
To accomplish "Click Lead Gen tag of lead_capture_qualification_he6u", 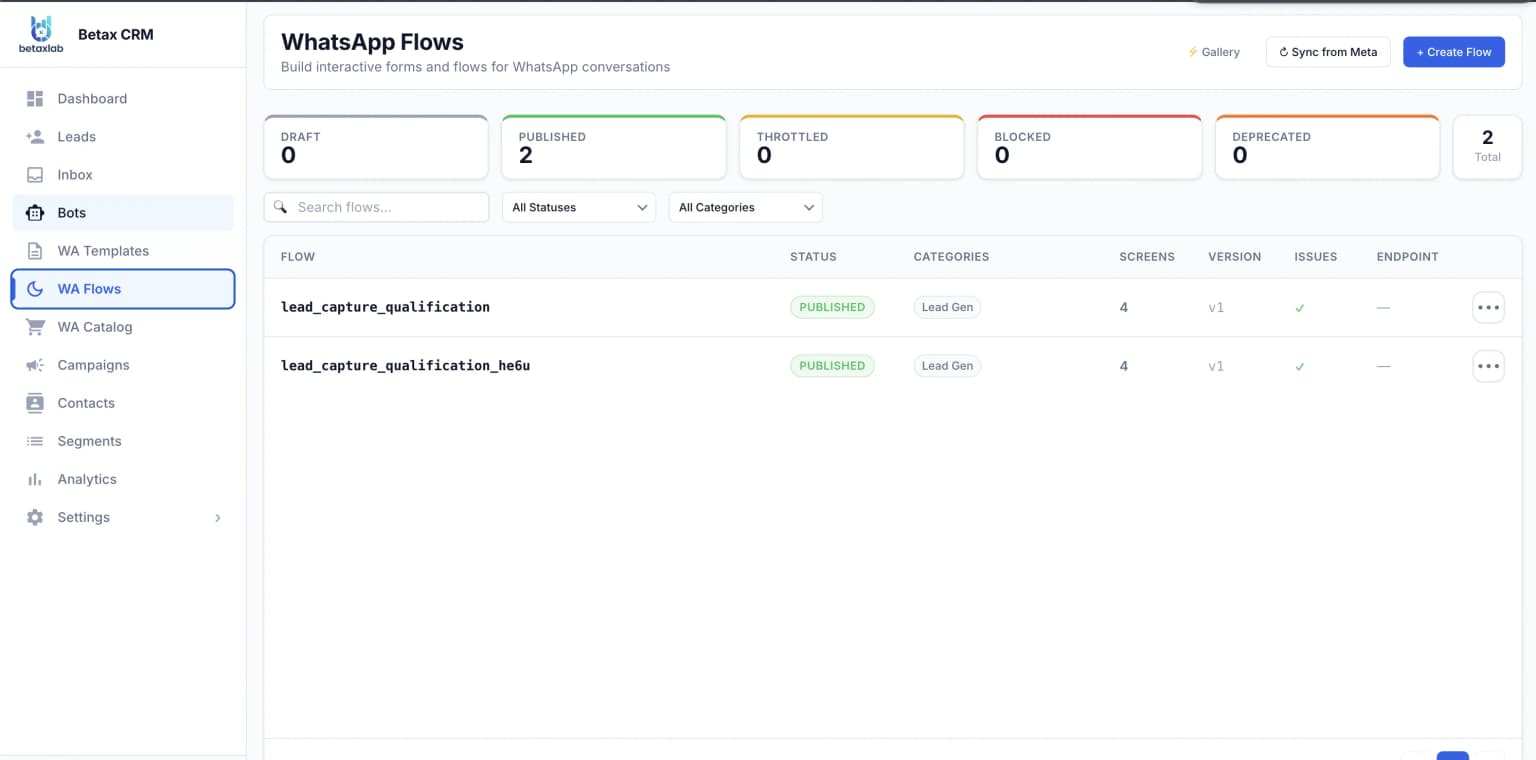I will [947, 366].
